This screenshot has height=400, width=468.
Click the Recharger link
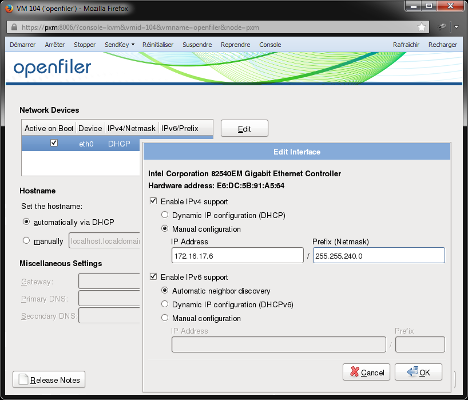(x=443, y=45)
